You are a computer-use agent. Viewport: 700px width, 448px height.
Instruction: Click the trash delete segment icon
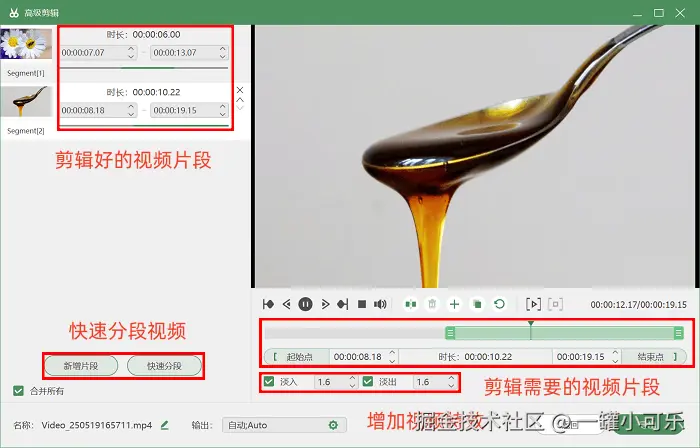point(432,304)
